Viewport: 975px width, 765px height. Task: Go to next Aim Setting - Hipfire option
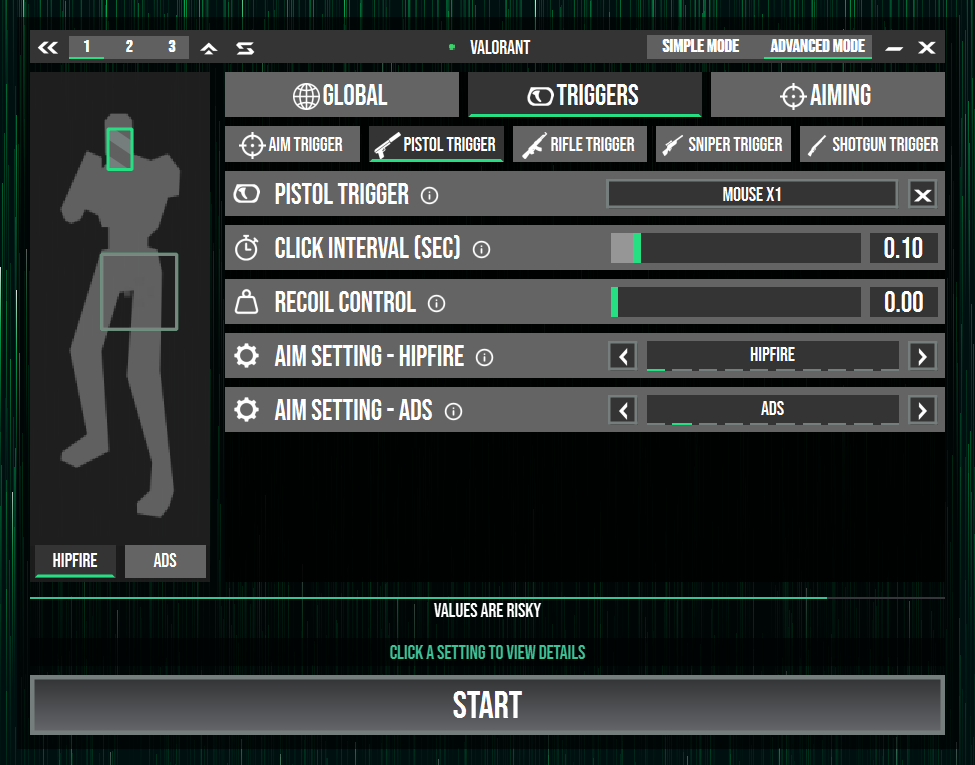[x=922, y=356]
